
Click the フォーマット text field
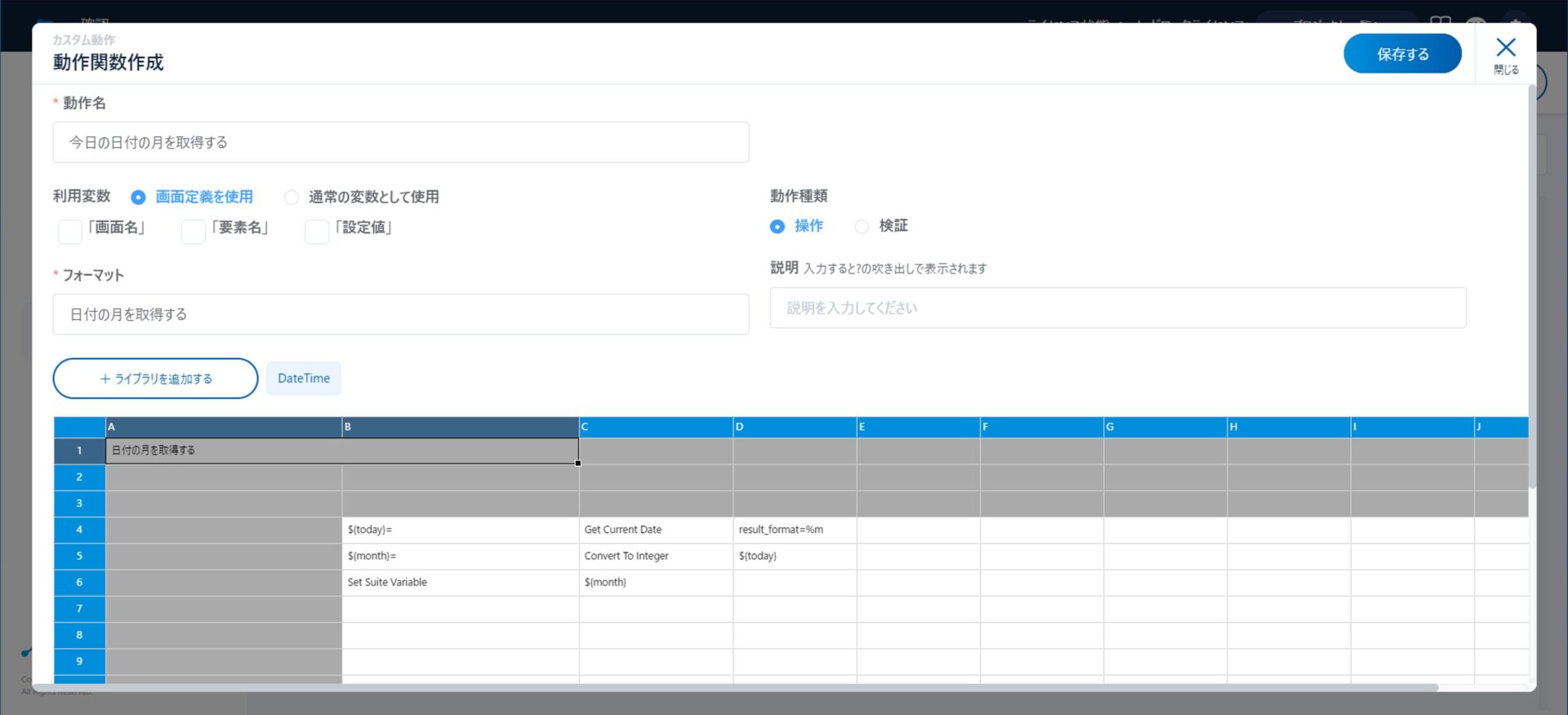(x=400, y=314)
